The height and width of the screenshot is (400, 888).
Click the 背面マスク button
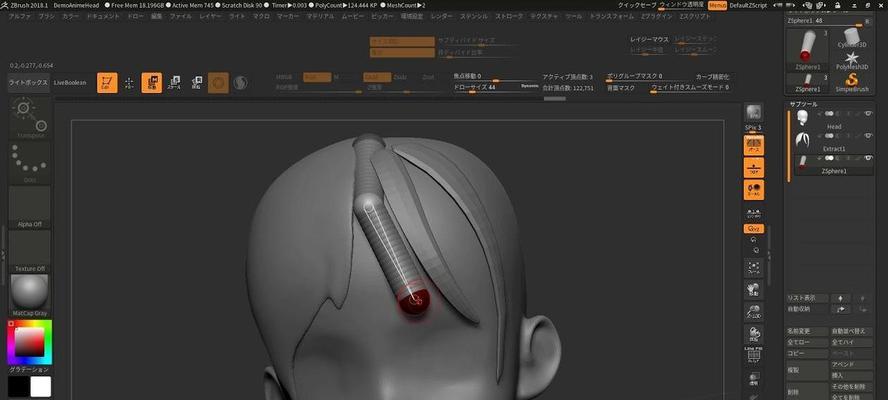[621, 88]
